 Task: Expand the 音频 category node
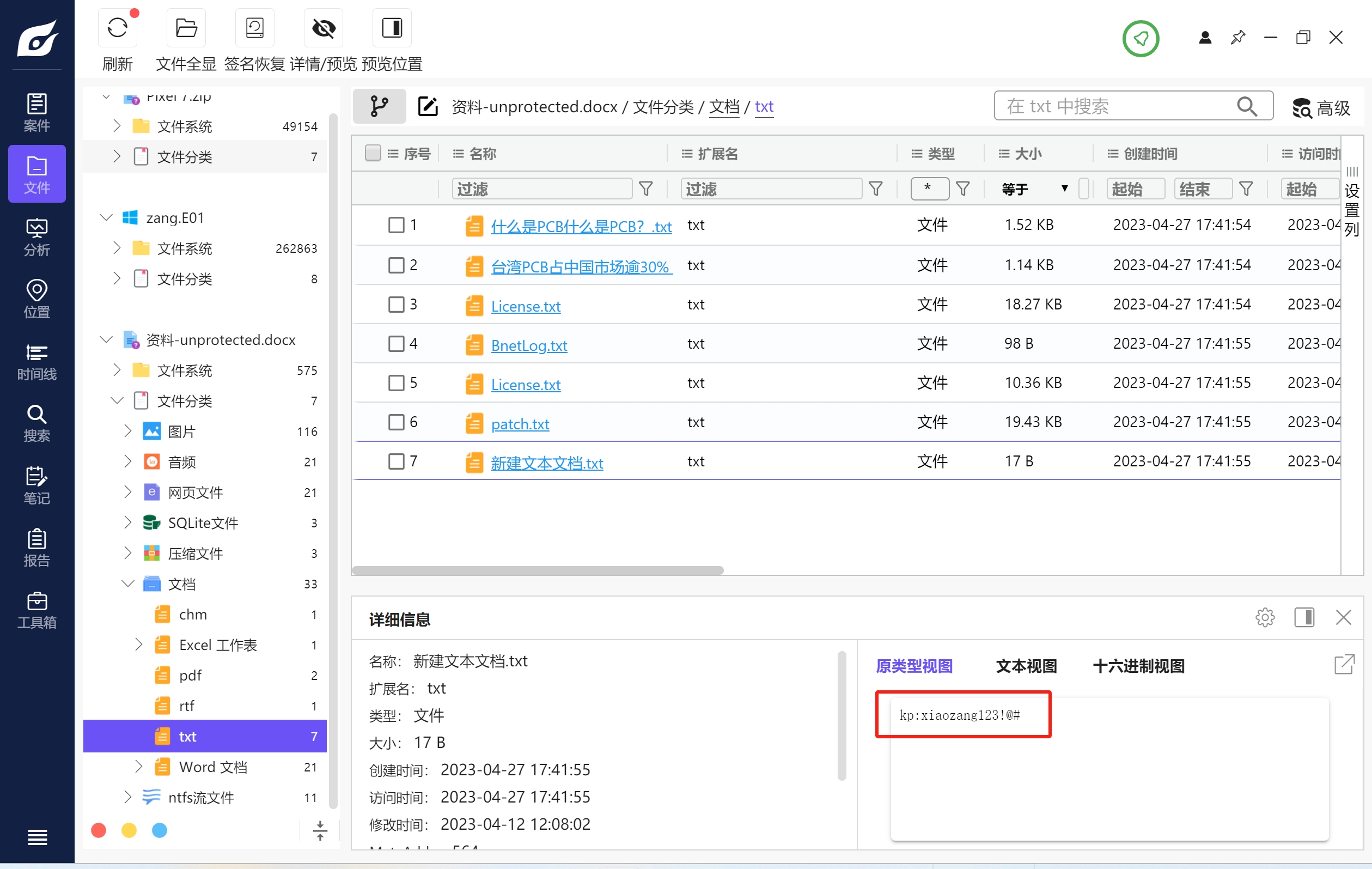click(127, 461)
